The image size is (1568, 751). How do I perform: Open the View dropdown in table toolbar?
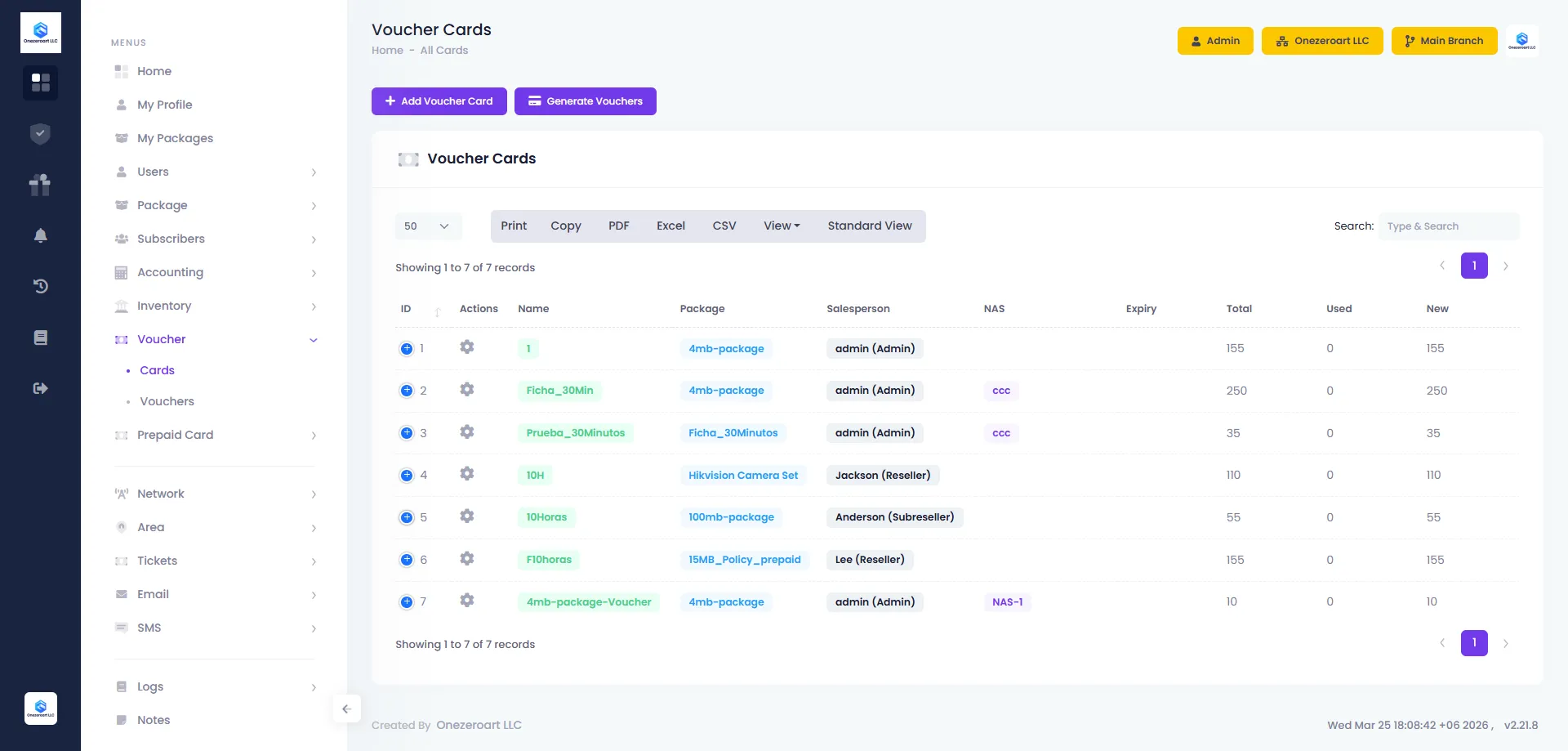coord(782,226)
